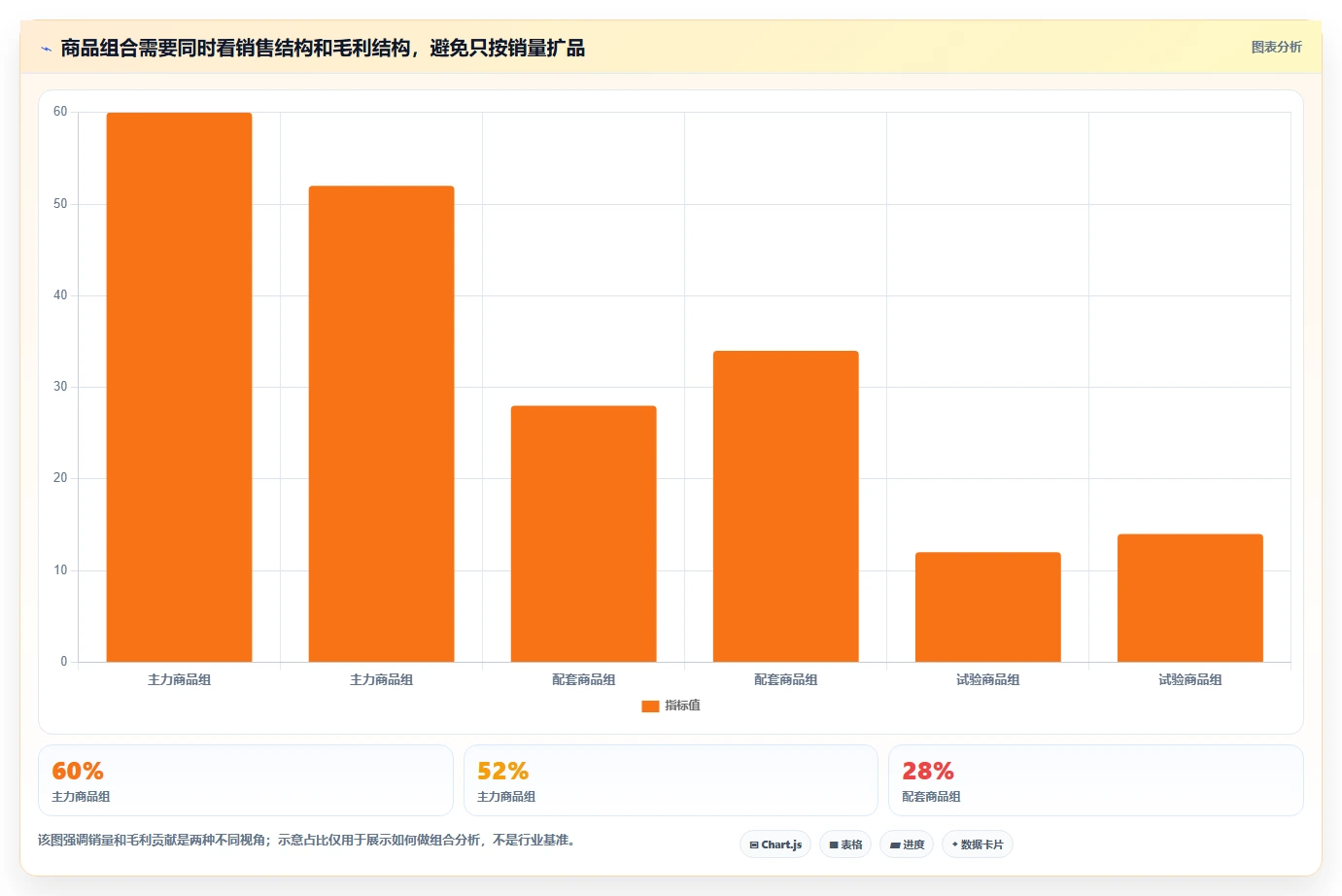
Task: Click the 主力商品组 bar reaching 52
Action: click(381, 424)
